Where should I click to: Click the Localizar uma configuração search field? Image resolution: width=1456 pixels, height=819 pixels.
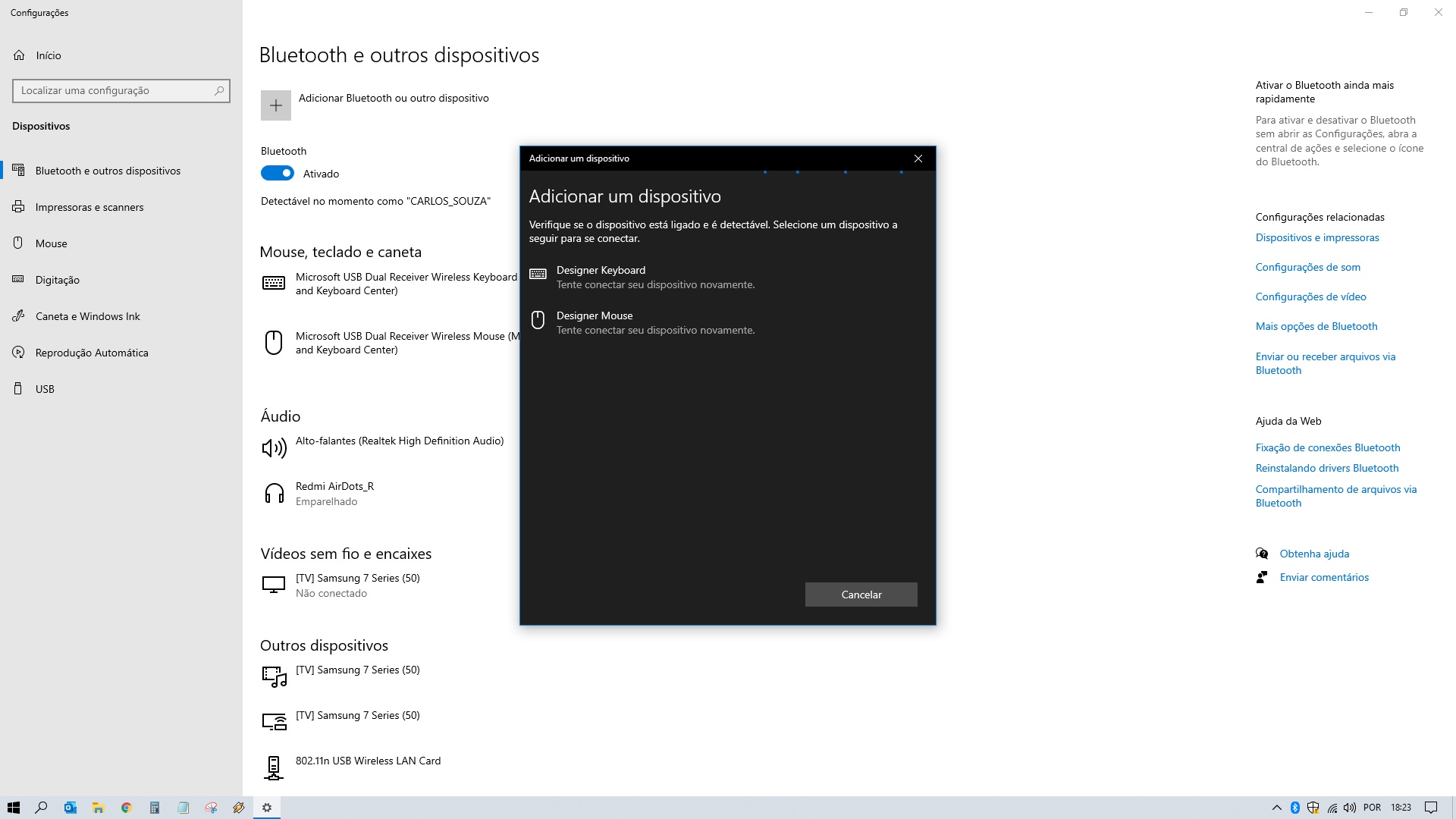(x=114, y=90)
